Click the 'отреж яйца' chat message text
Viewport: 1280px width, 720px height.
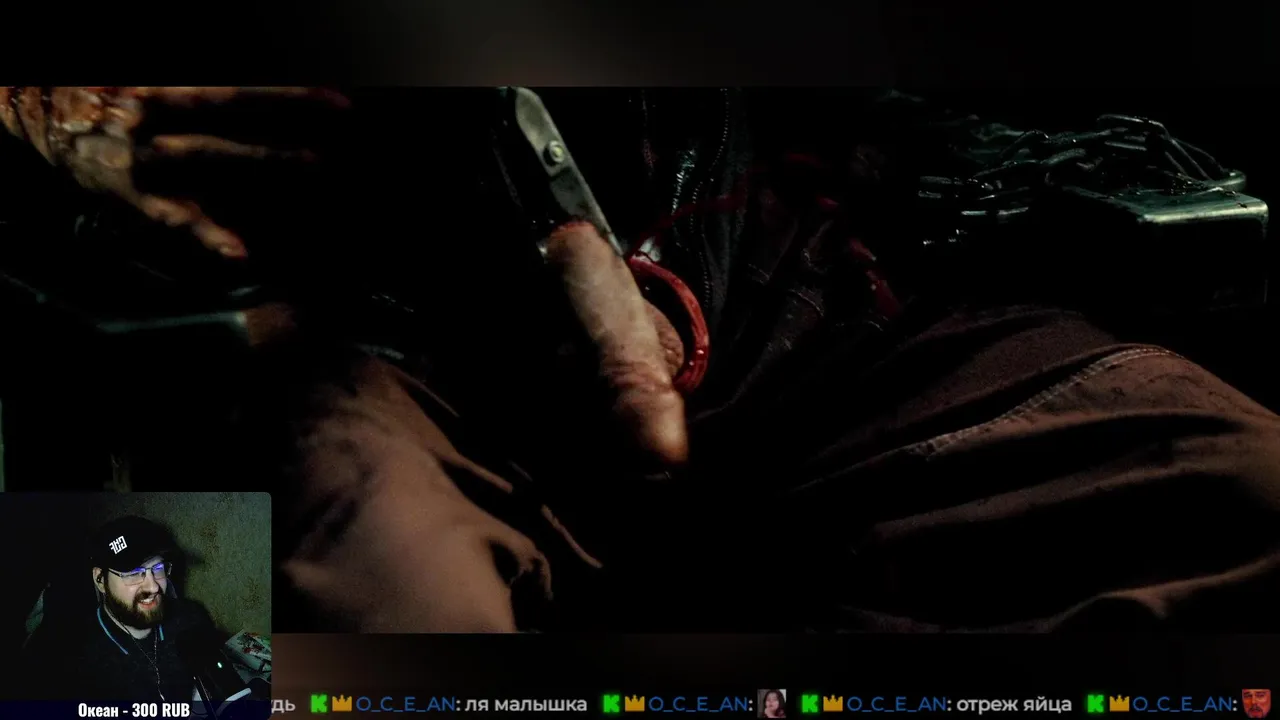pyautogui.click(x=1014, y=704)
